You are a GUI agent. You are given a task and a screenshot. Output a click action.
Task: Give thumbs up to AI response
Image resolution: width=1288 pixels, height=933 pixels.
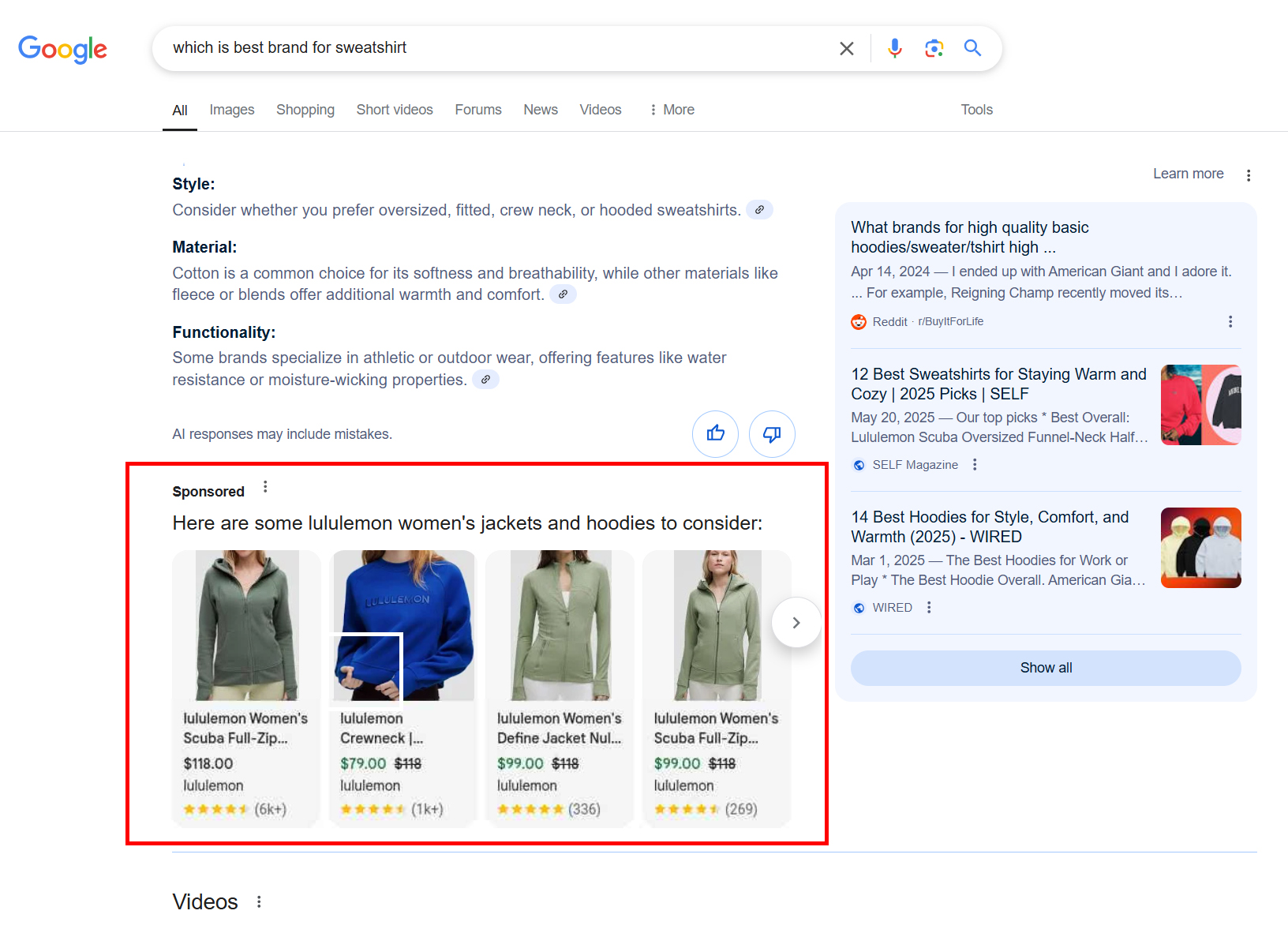[715, 433]
